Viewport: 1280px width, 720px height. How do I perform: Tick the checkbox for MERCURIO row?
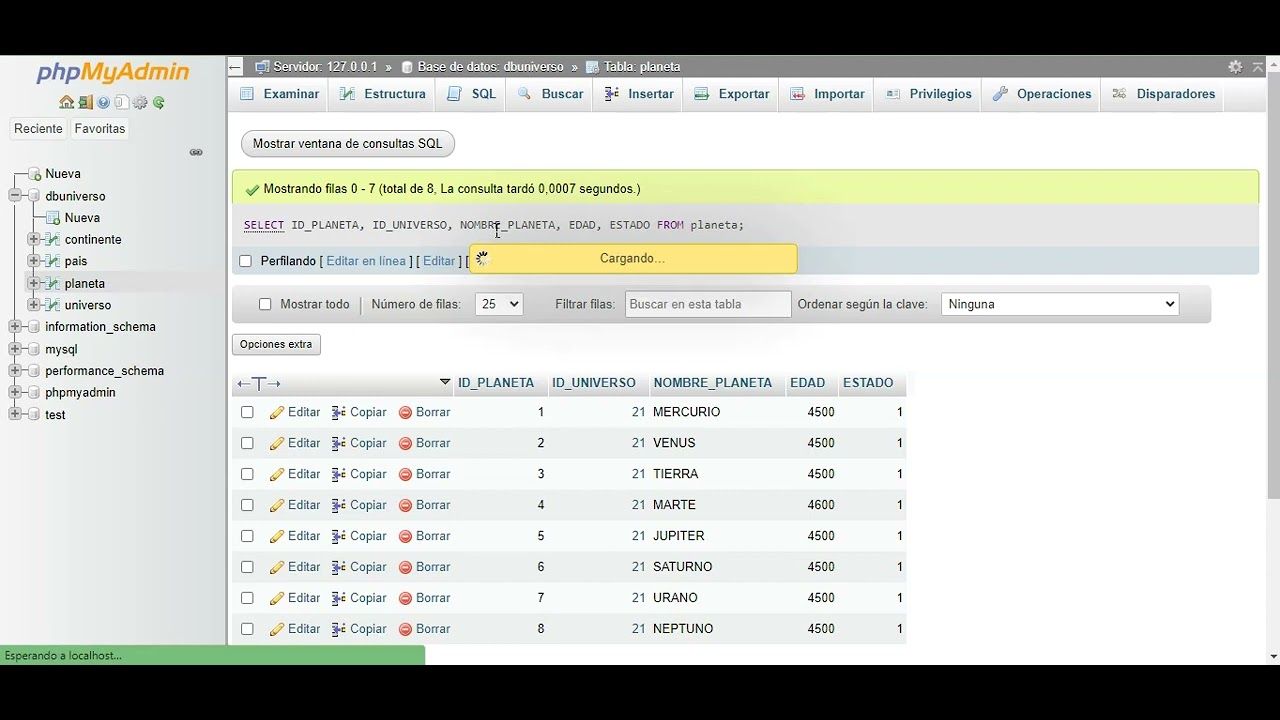247,412
